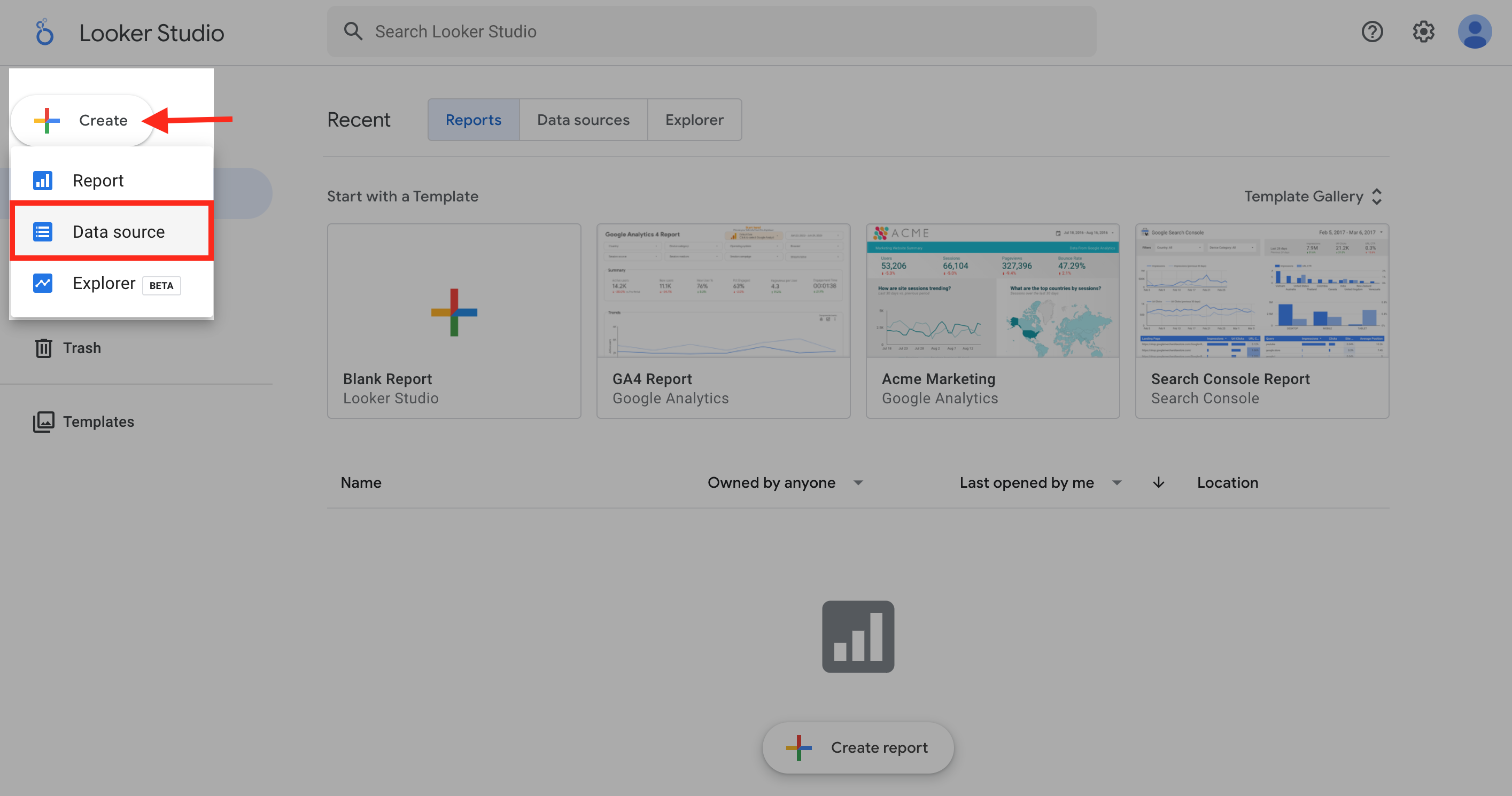The width and height of the screenshot is (1512, 796).
Task: Toggle the sort direction arrow
Action: tap(1158, 482)
